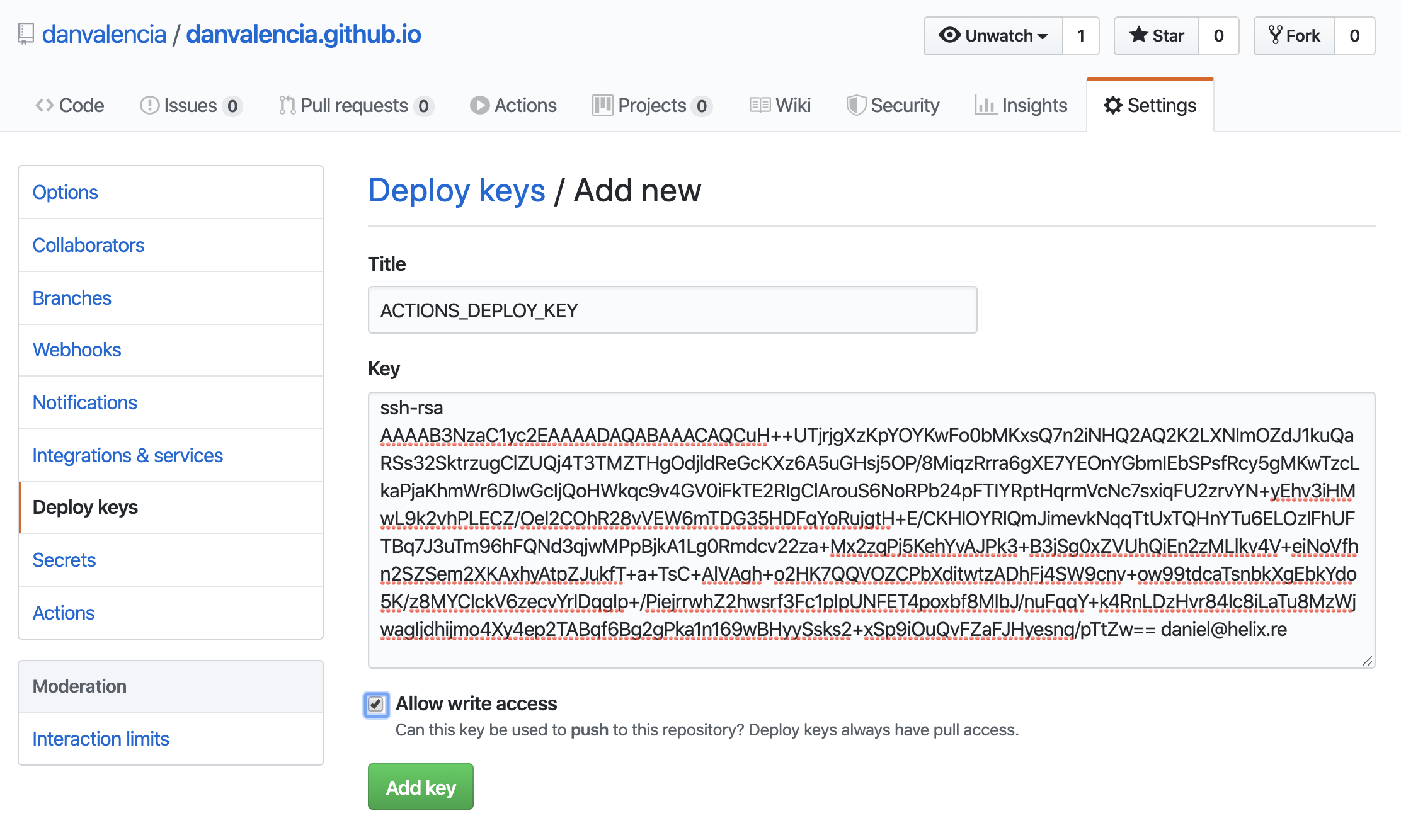The image size is (1401, 840).
Task: Click the Security shield icon
Action: (855, 105)
